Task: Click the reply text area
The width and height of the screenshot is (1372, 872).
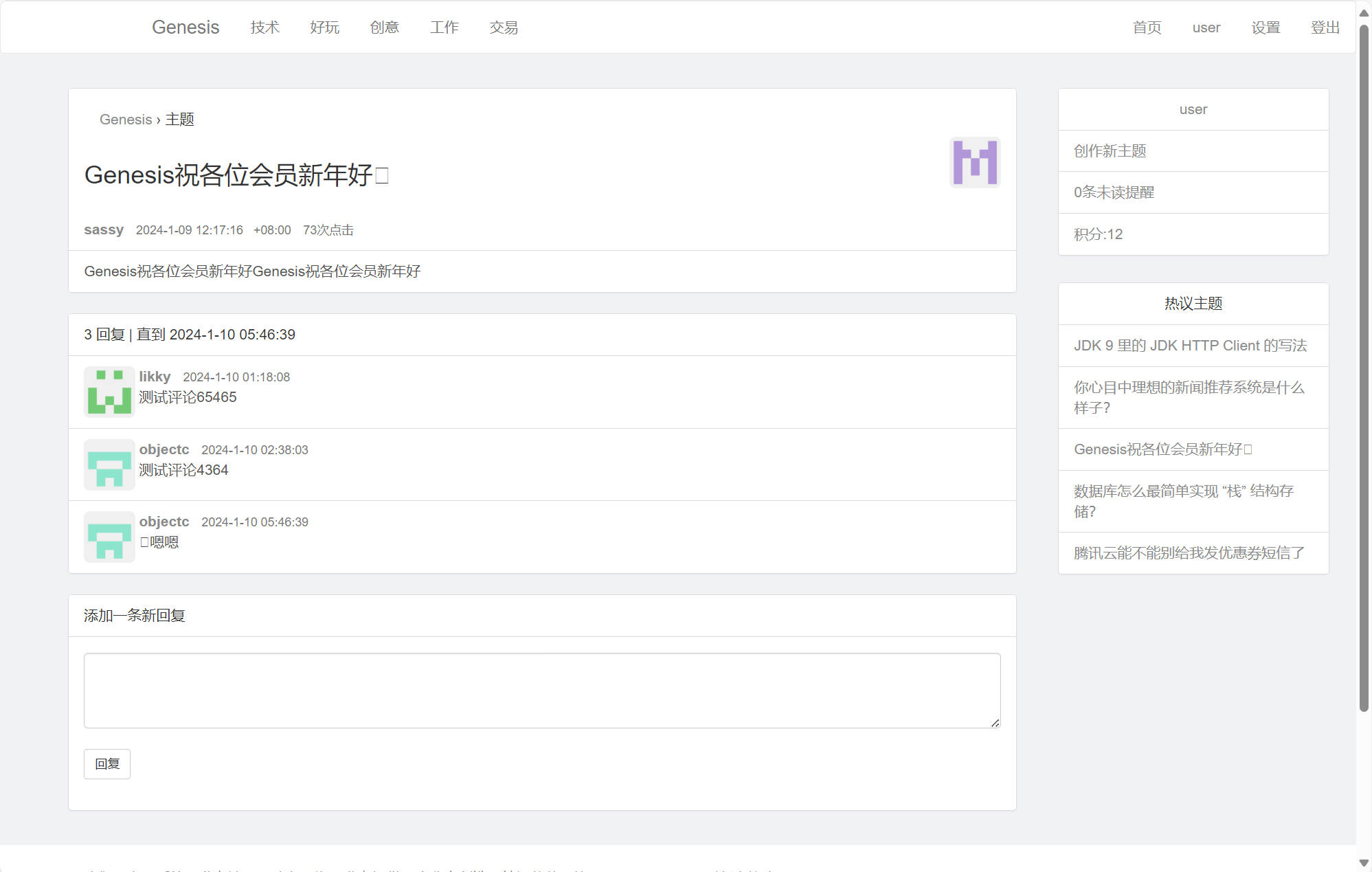Action: (x=541, y=690)
